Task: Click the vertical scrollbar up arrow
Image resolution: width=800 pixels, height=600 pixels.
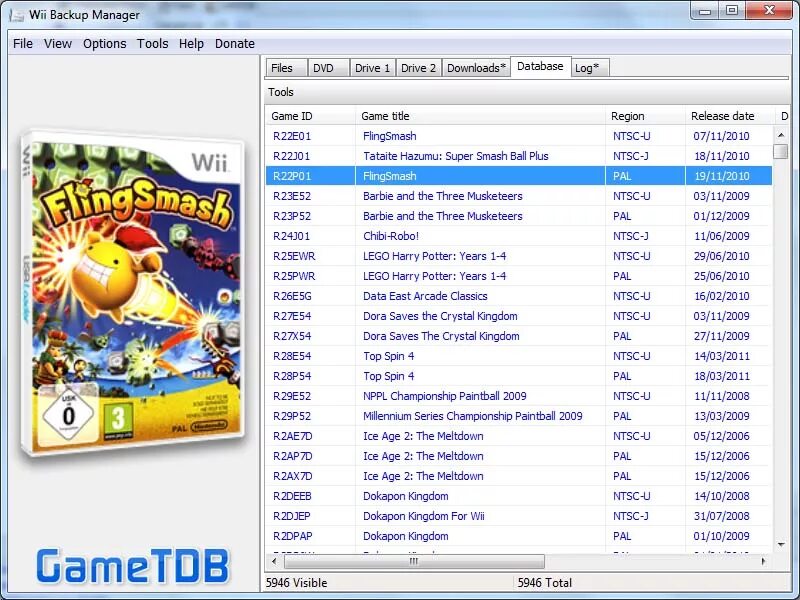Action: [x=781, y=135]
